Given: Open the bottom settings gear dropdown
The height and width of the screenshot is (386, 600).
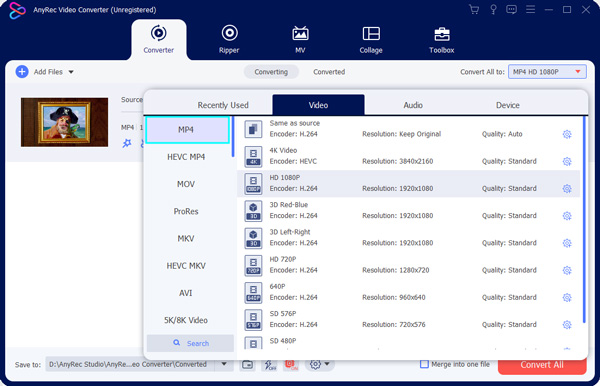Looking at the screenshot, I should (x=320, y=364).
